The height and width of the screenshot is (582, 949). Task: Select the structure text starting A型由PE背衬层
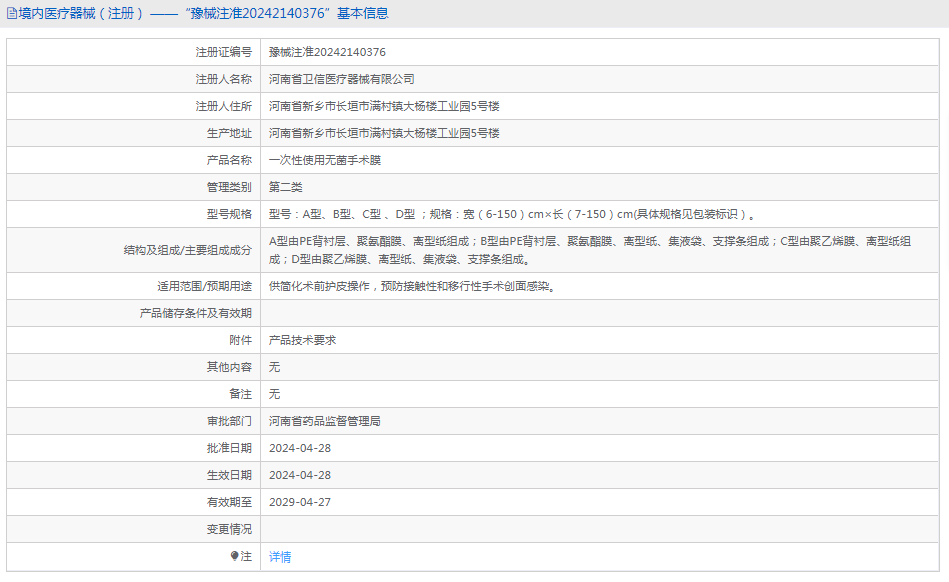click(590, 250)
